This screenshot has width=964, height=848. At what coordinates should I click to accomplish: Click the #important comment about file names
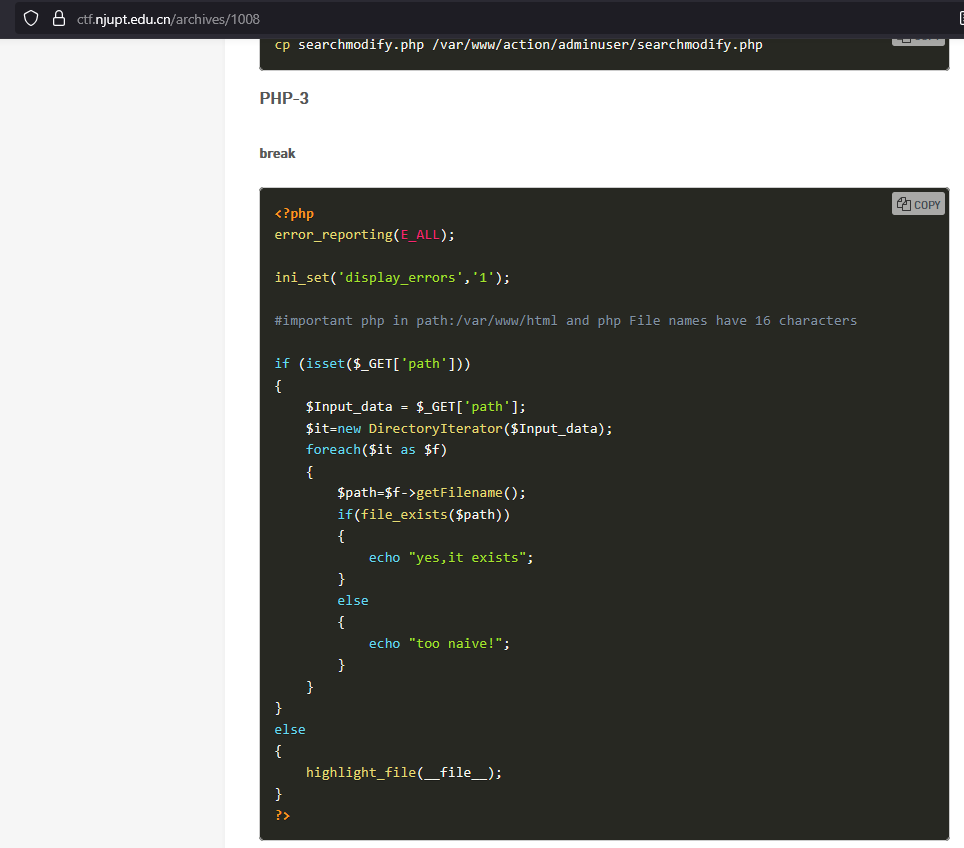565,320
